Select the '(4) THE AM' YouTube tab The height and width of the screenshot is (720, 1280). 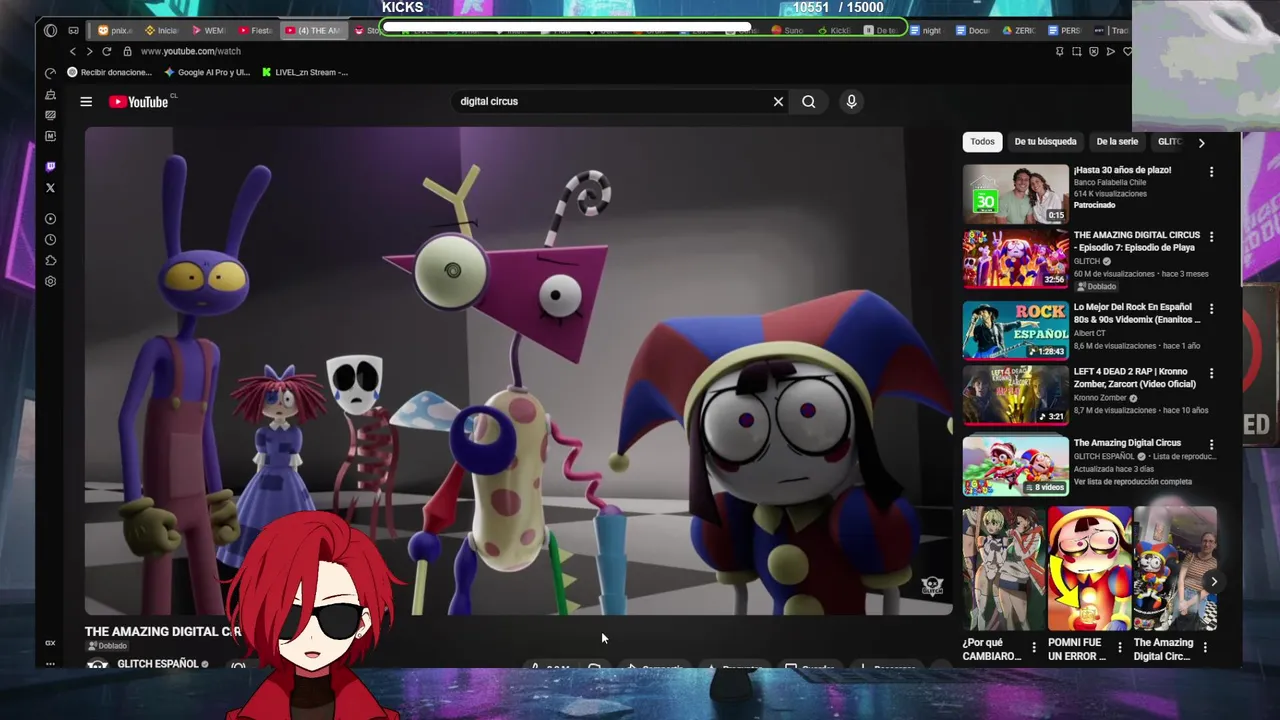(x=312, y=30)
